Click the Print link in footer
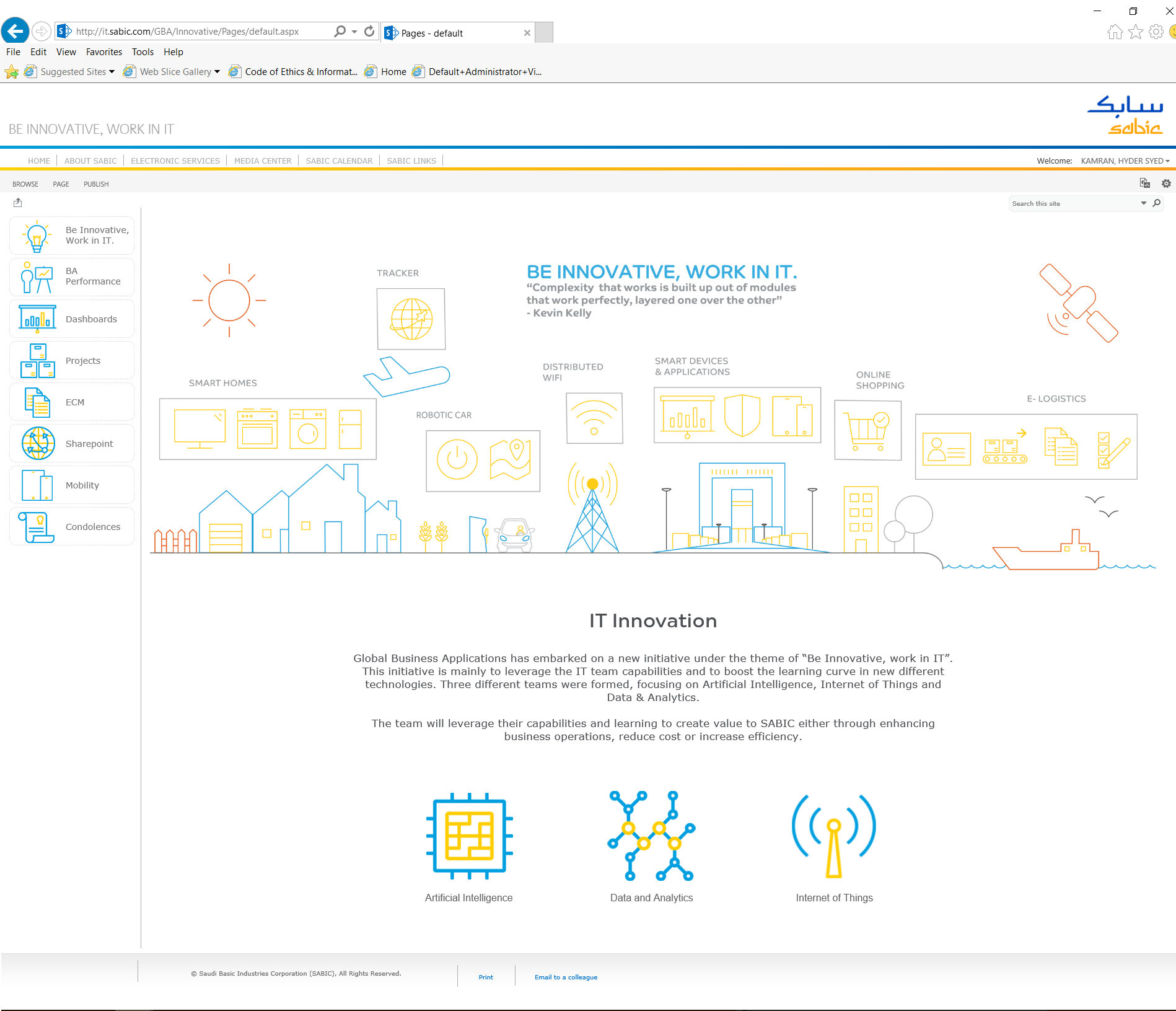 486,978
